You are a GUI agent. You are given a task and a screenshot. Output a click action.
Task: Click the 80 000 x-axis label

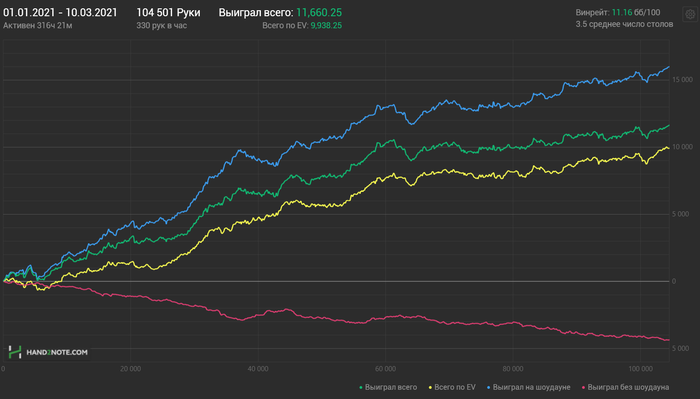(x=513, y=369)
